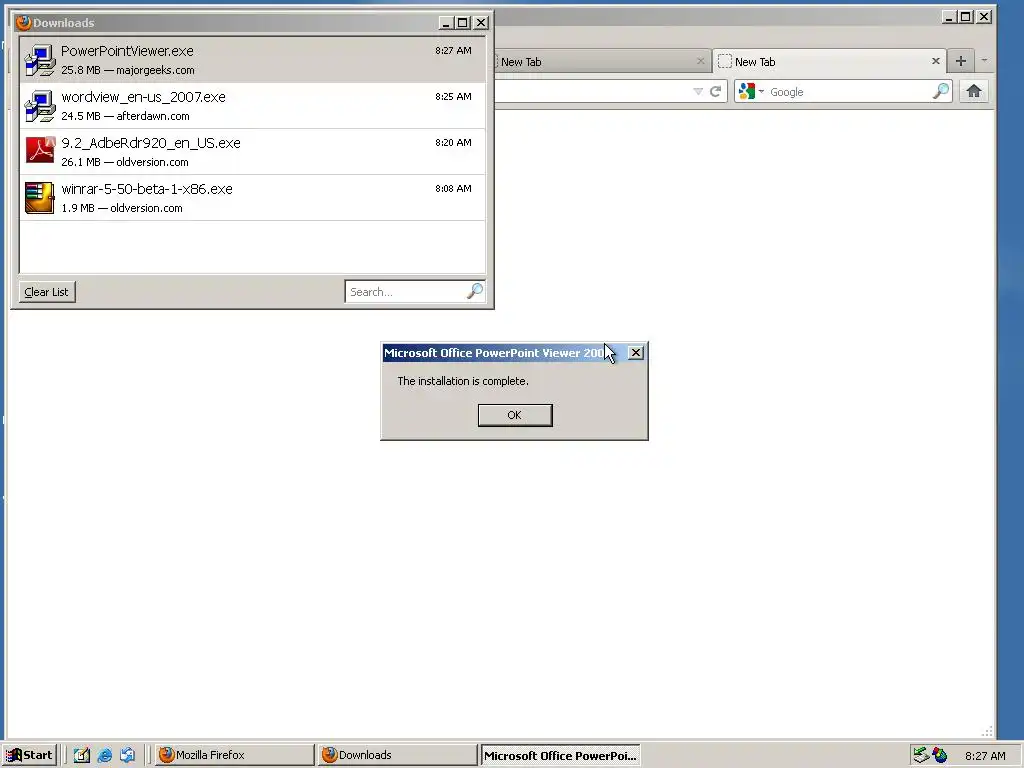Maximize the Firefox browser window

click(966, 17)
